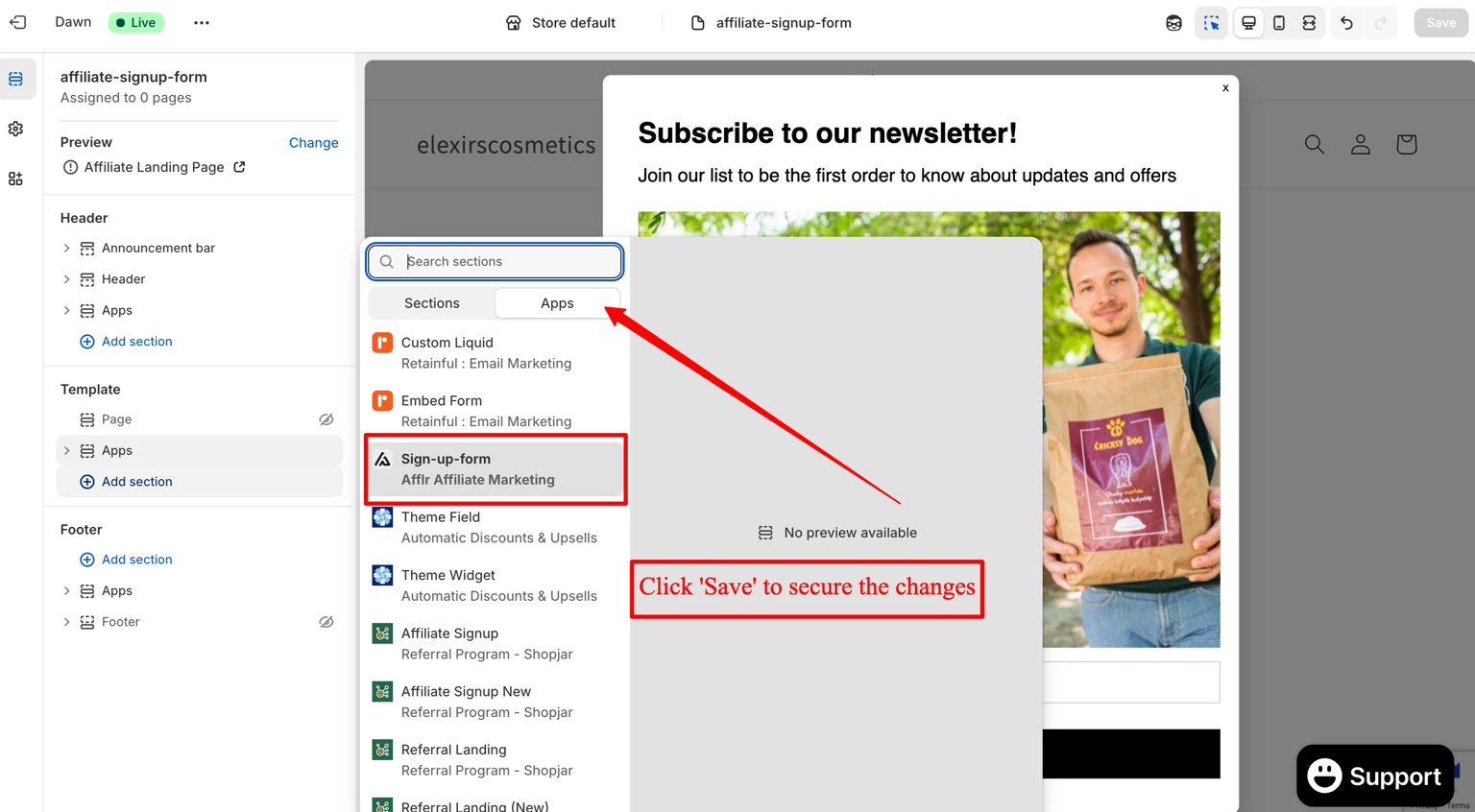Open the three-dot theme actions menu
Image resolution: width=1475 pixels, height=812 pixels.
201,22
